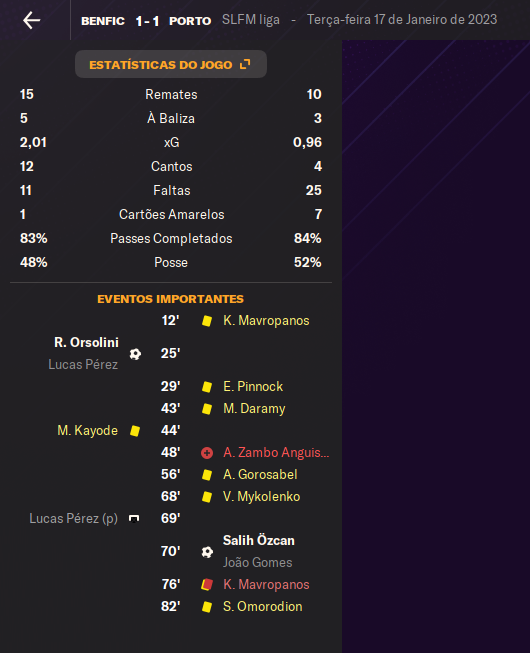Click the missed penalty icon at 69'
530x653 pixels.
[x=134, y=518]
